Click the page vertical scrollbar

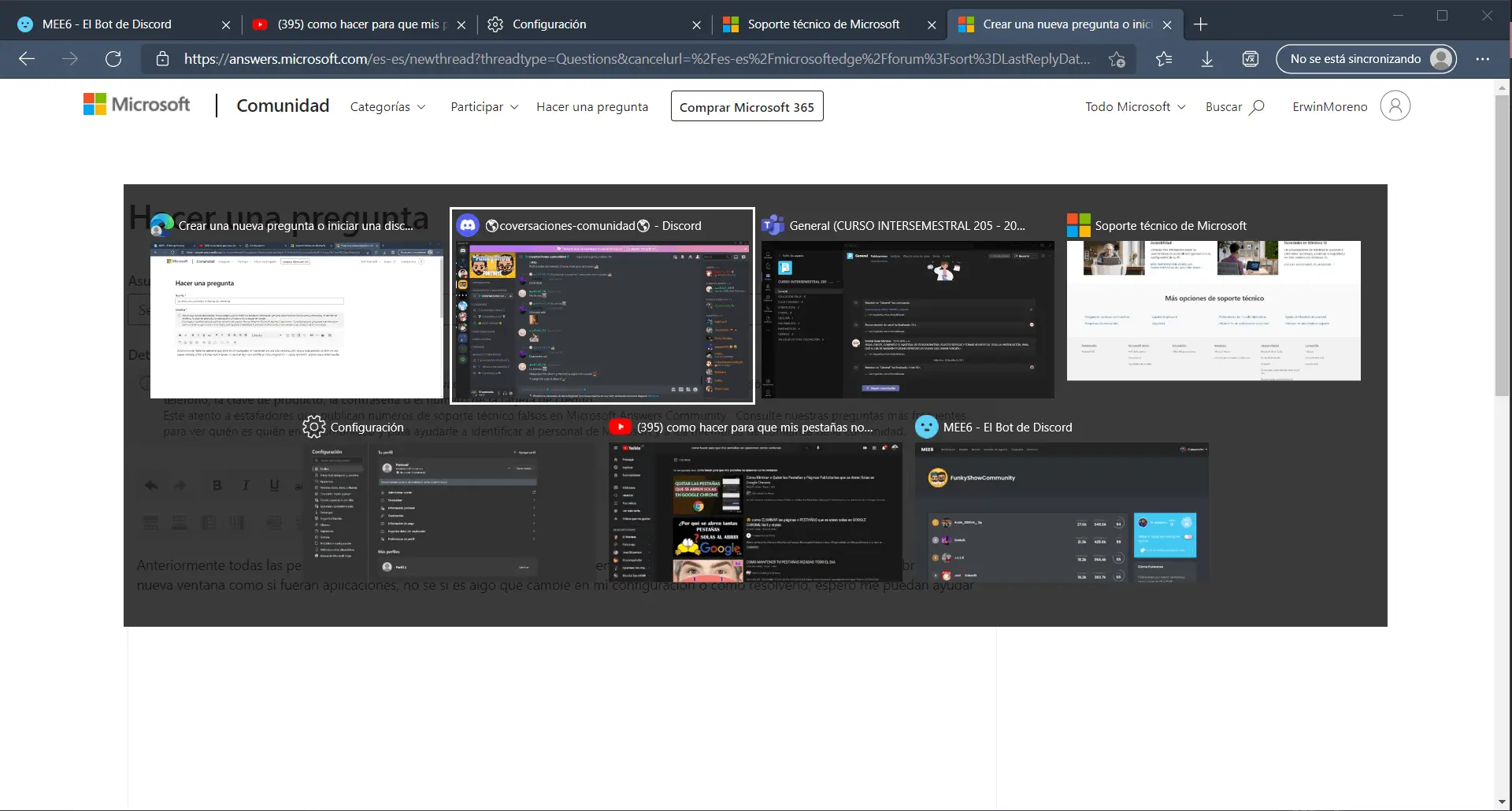(1503, 244)
